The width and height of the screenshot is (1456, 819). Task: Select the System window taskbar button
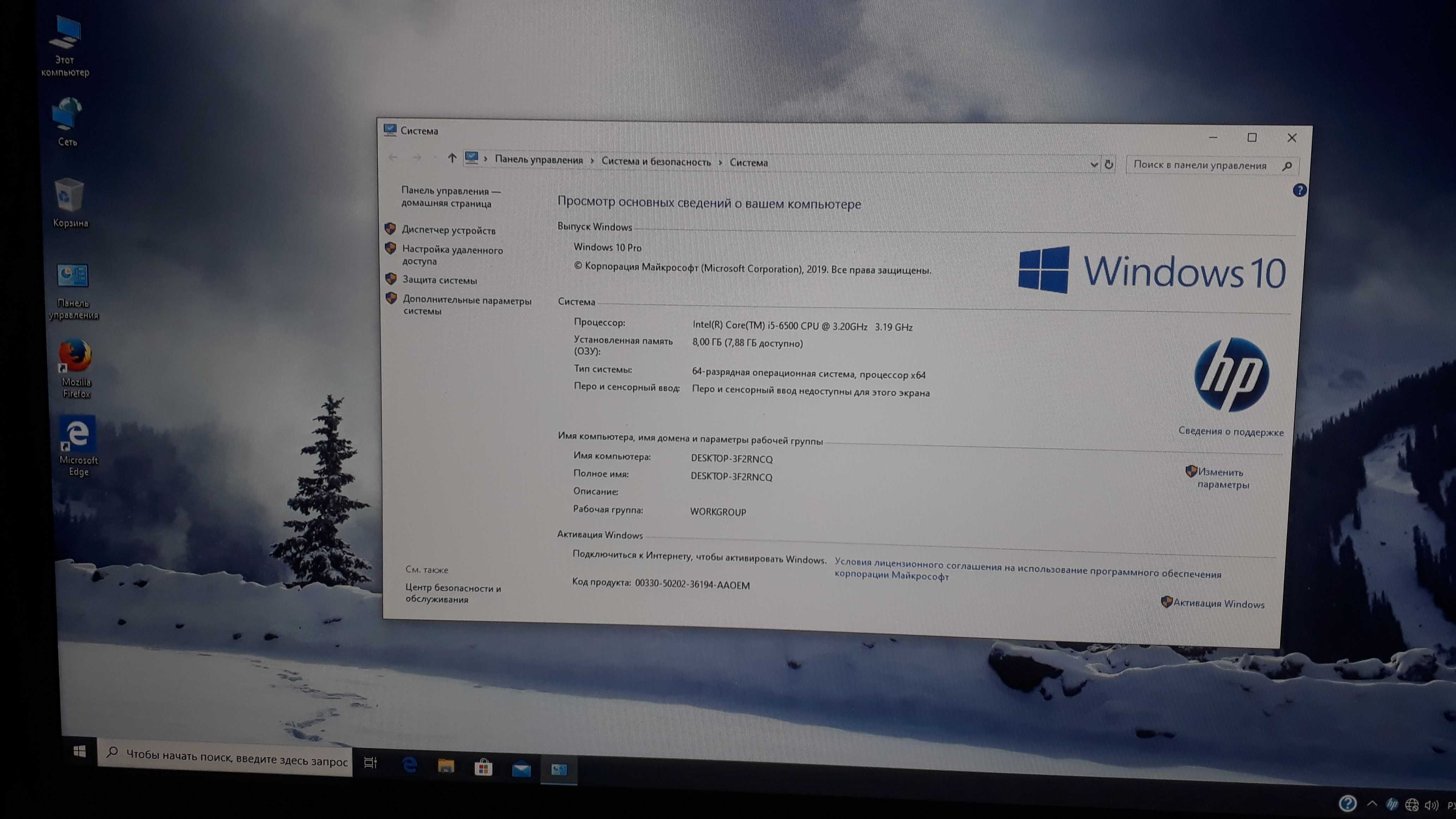559,770
